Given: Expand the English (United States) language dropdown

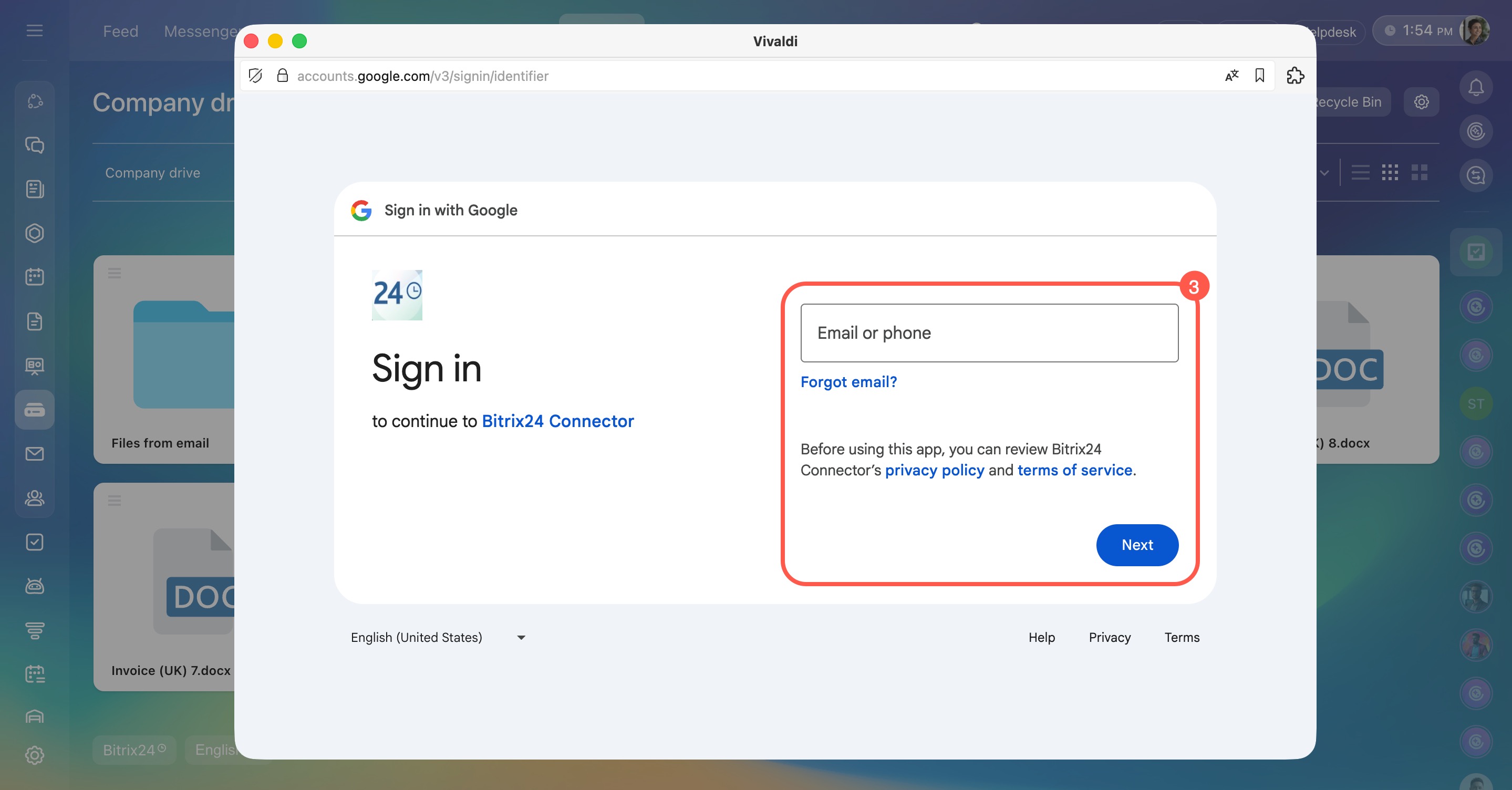Looking at the screenshot, I should click(438, 637).
